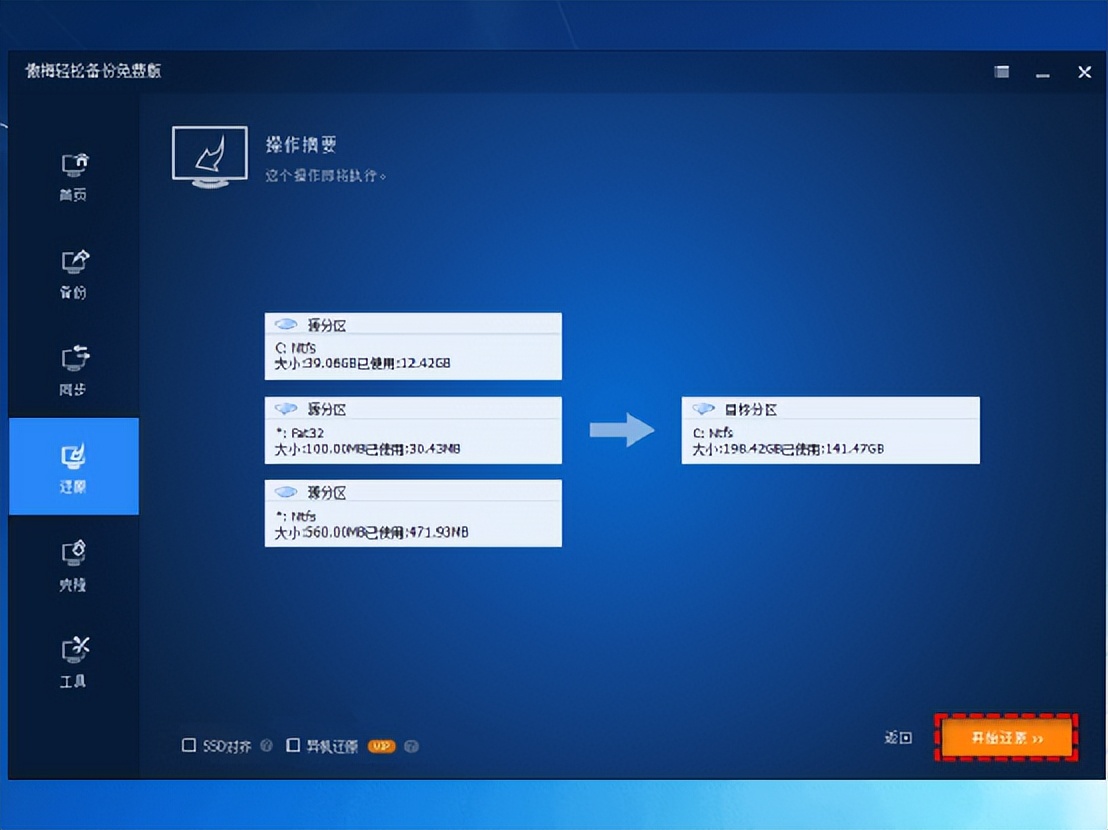Expand the first 源分区 C: Ntfs entry
This screenshot has width=1108, height=830.
pos(412,346)
